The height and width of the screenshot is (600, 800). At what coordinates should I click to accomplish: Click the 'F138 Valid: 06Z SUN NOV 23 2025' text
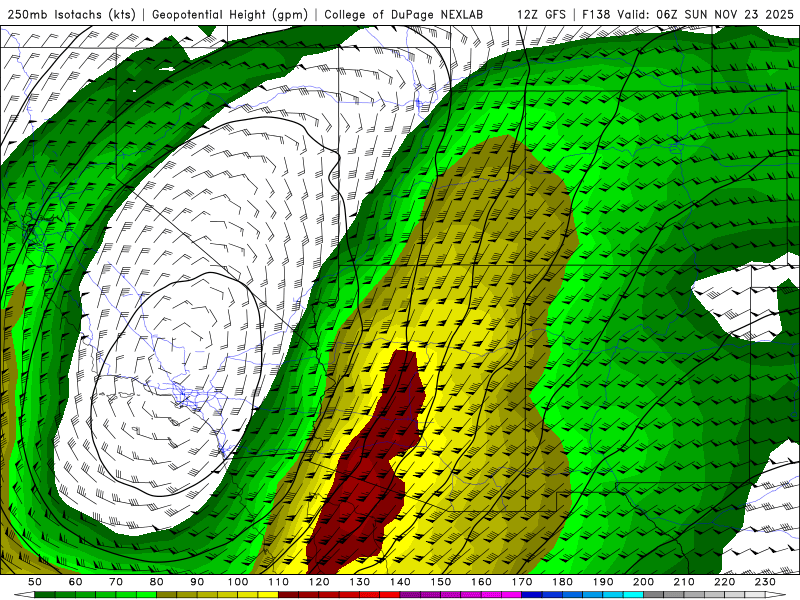click(688, 14)
